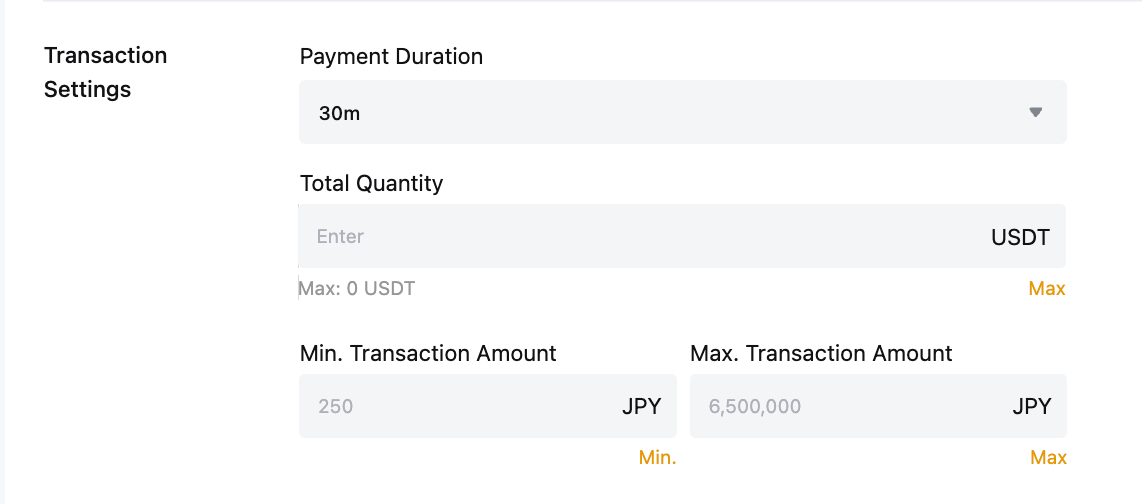Select the 30m duration value text
Image resolution: width=1142 pixels, height=504 pixels.
tap(339, 113)
